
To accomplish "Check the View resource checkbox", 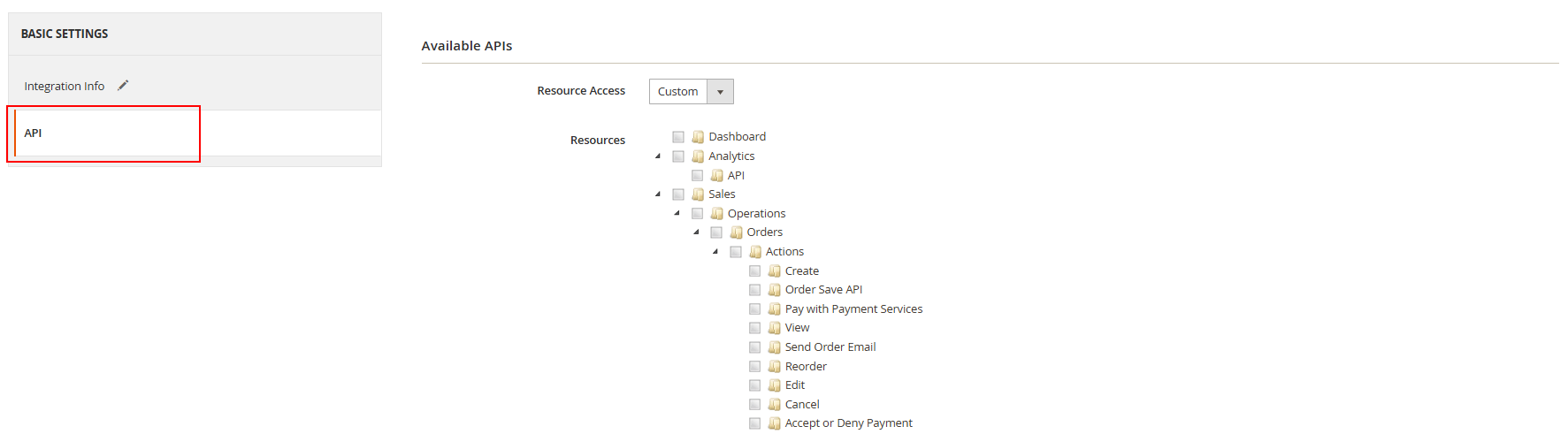I will click(x=755, y=328).
